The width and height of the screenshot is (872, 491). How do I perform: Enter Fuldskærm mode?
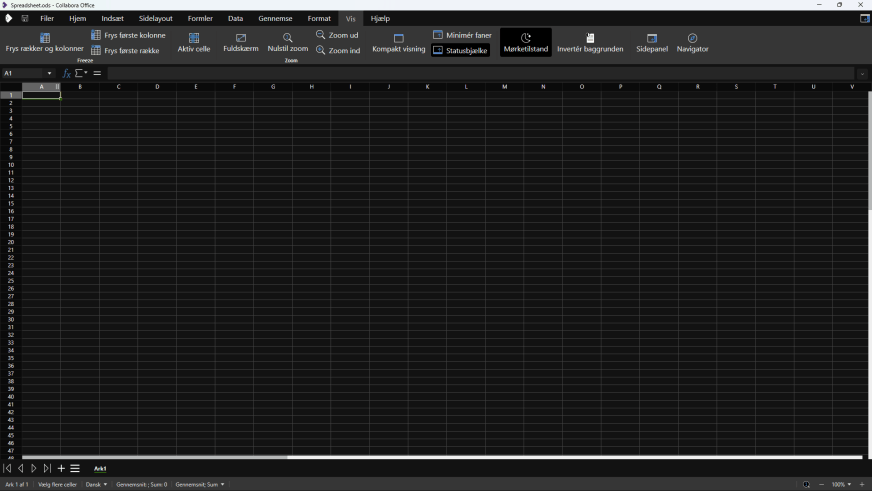(241, 43)
